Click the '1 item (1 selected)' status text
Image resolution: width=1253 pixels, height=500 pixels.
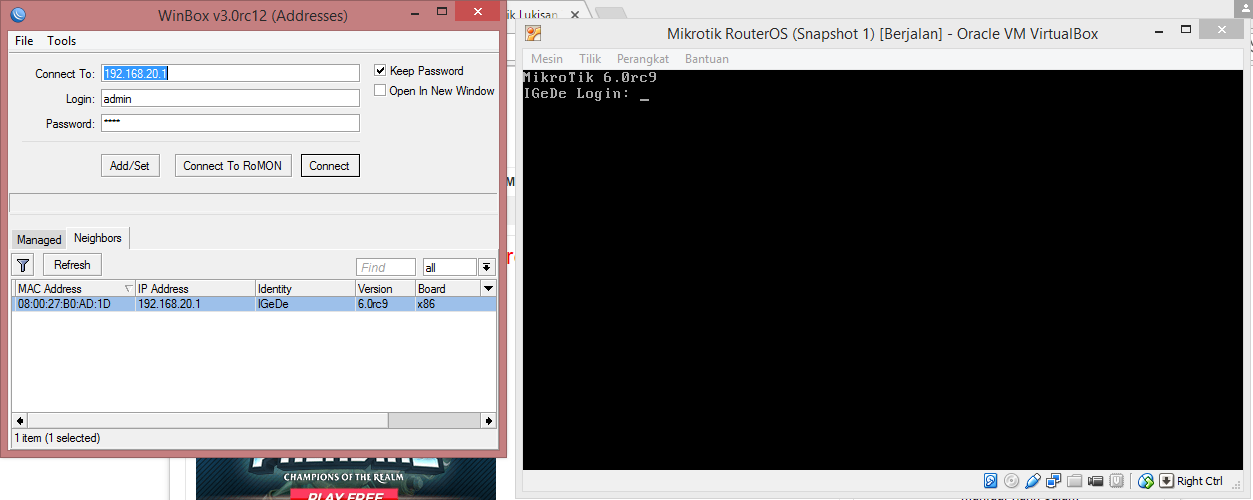tap(57, 438)
